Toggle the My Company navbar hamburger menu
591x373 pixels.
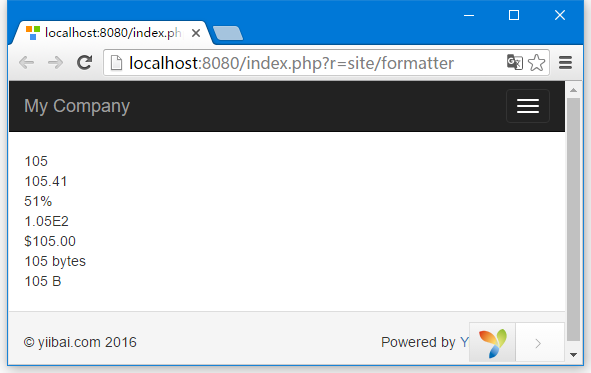(x=528, y=106)
